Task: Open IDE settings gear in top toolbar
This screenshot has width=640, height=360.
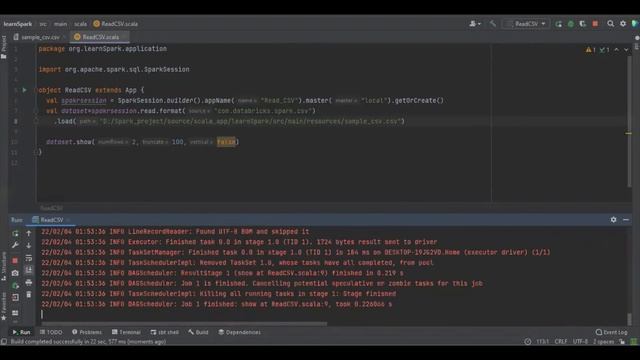Action: (623, 24)
